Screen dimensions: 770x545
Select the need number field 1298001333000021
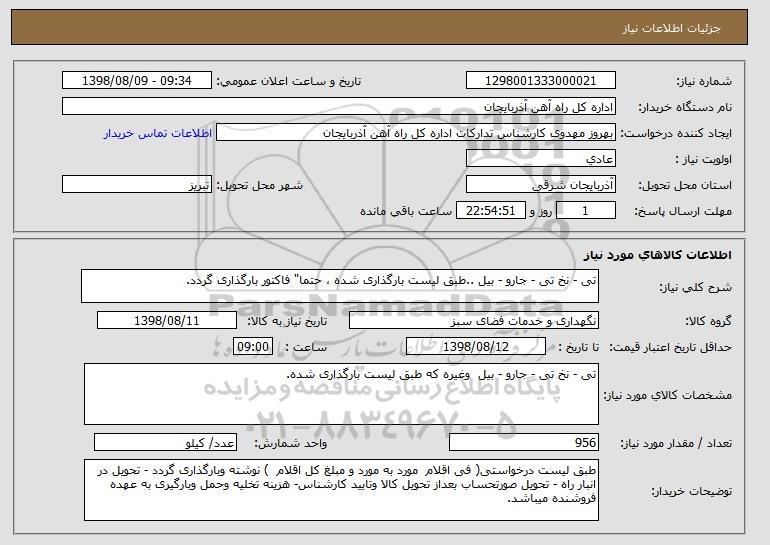[541, 81]
